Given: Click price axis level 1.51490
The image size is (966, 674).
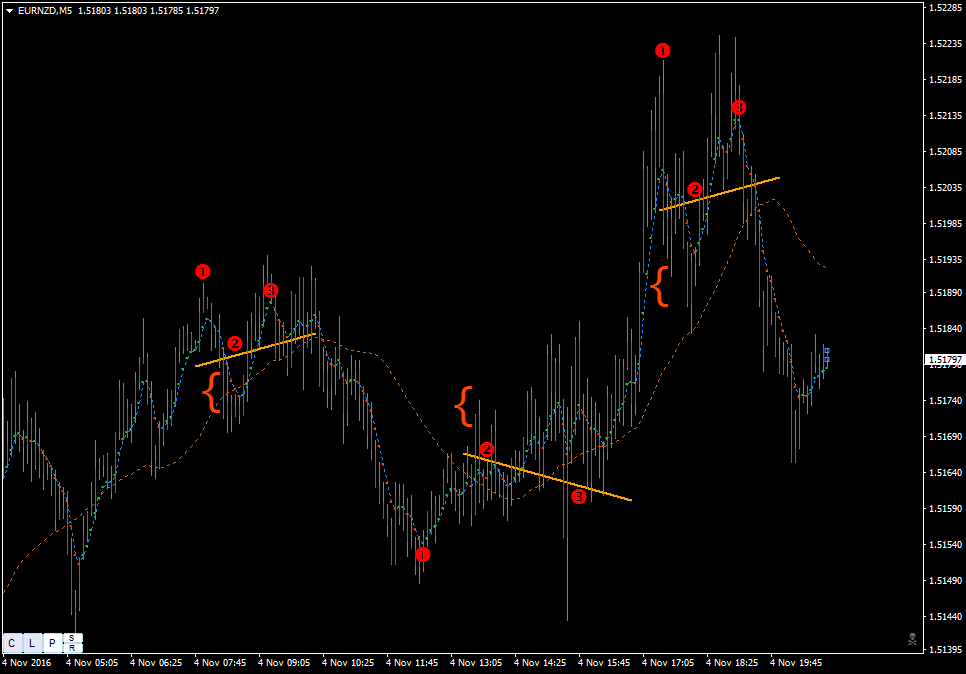Looking at the screenshot, I should 945,580.
